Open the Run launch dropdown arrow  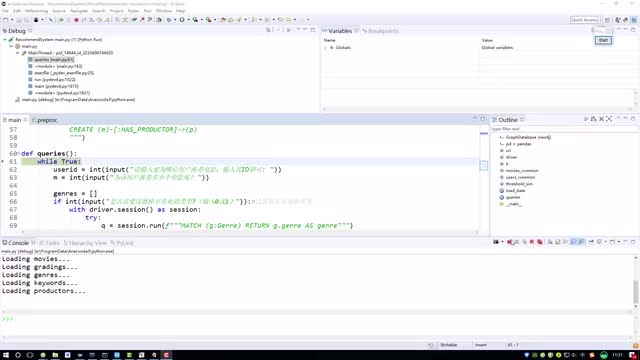(x=188, y=20)
